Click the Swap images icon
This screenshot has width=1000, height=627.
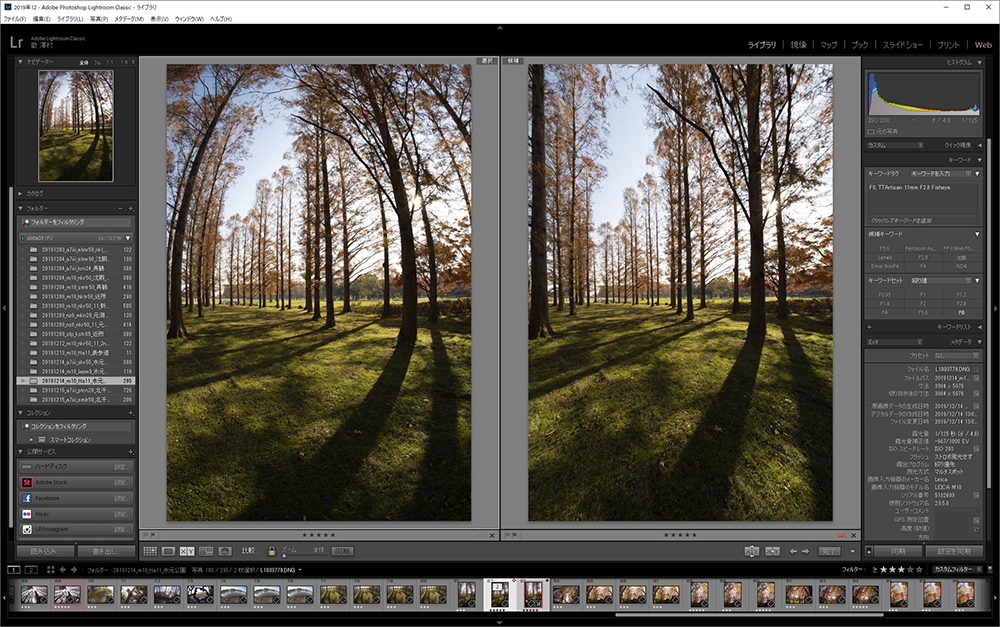752,551
